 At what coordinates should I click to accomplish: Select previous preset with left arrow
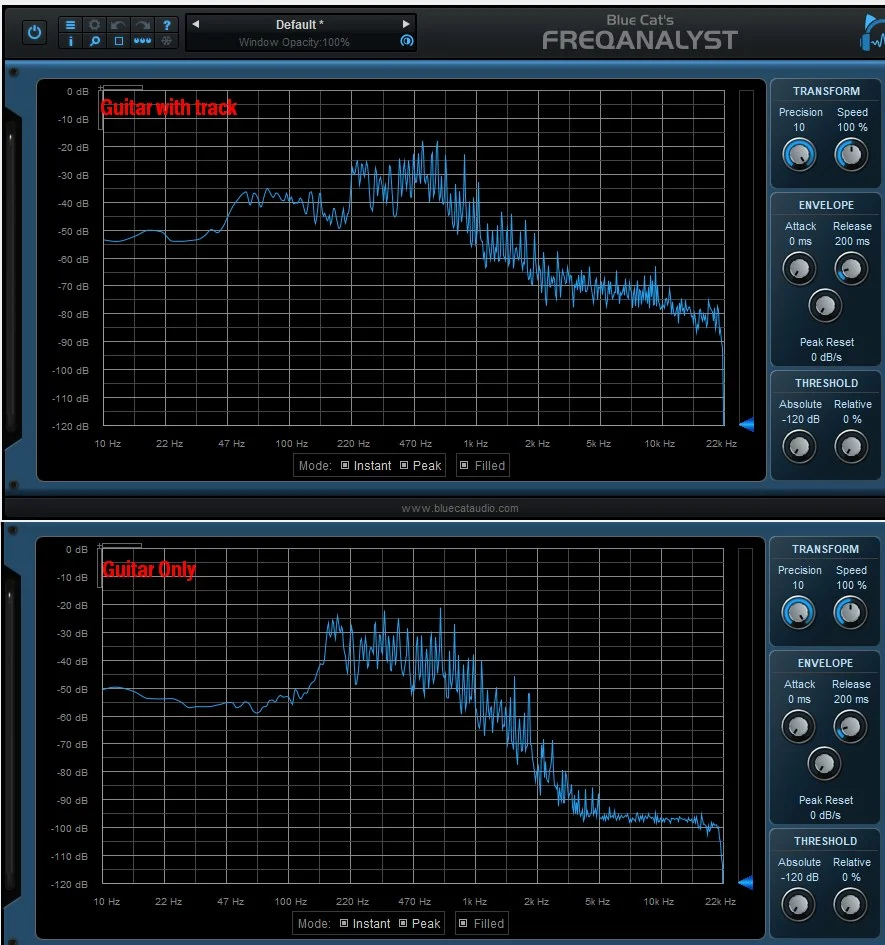click(x=195, y=24)
